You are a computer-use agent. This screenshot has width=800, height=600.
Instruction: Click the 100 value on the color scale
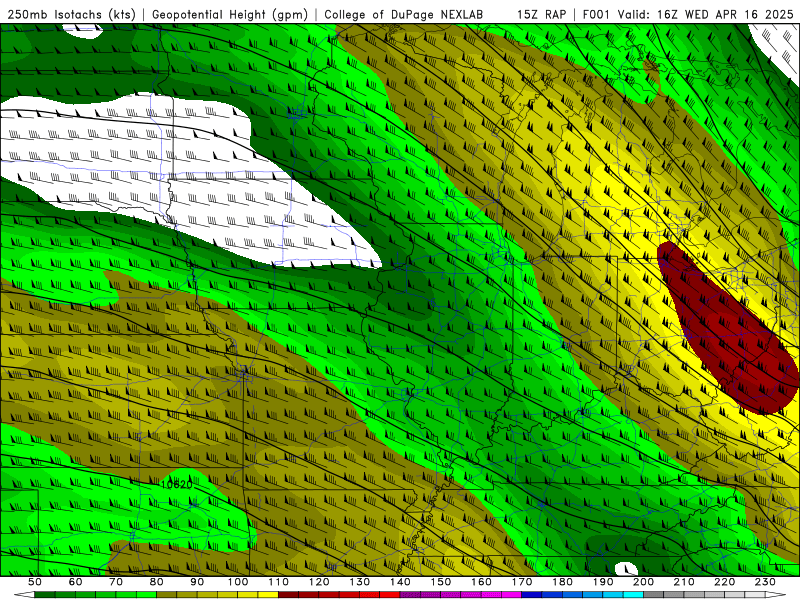click(x=238, y=582)
